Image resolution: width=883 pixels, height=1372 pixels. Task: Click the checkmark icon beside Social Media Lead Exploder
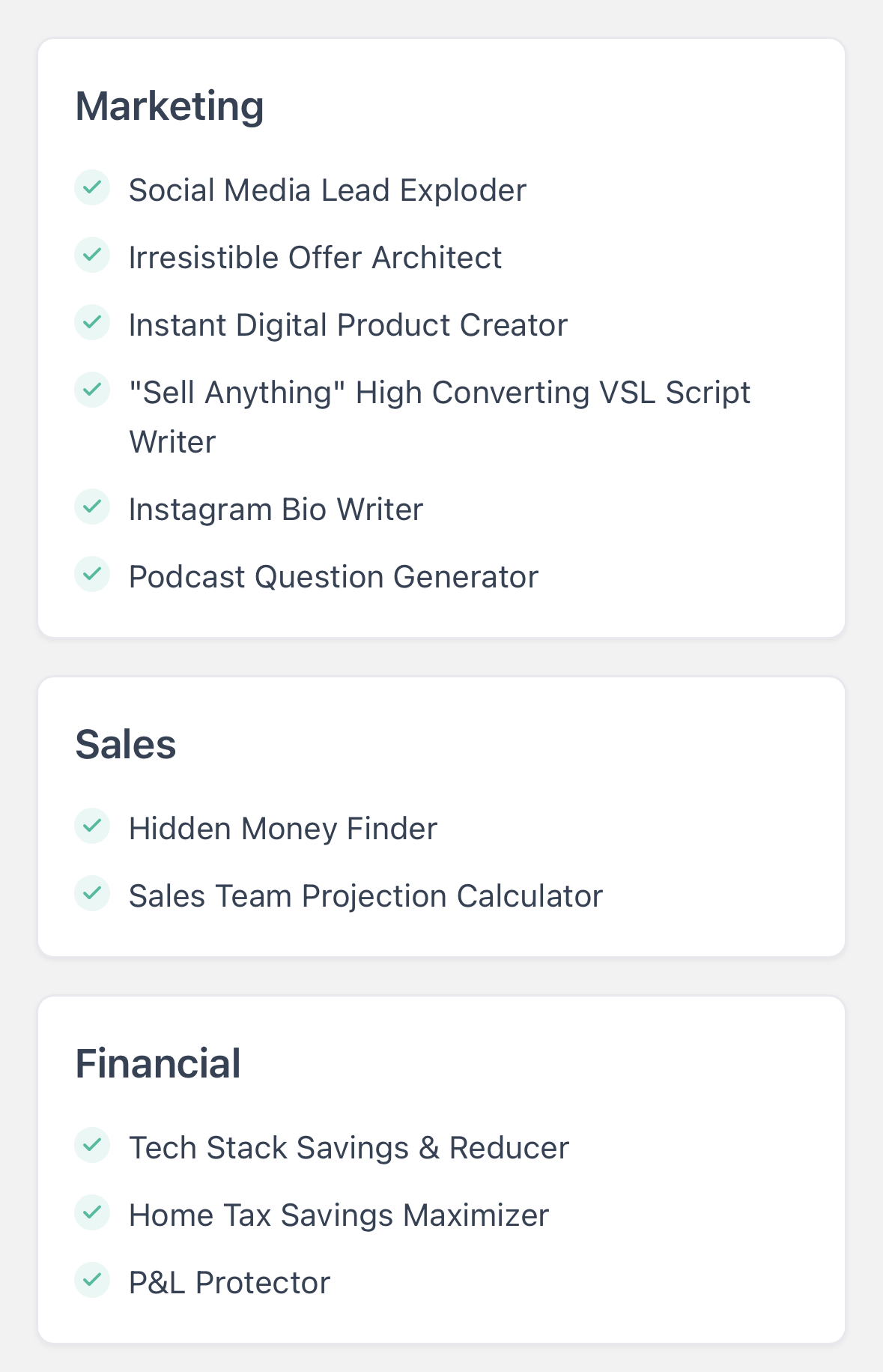92,187
